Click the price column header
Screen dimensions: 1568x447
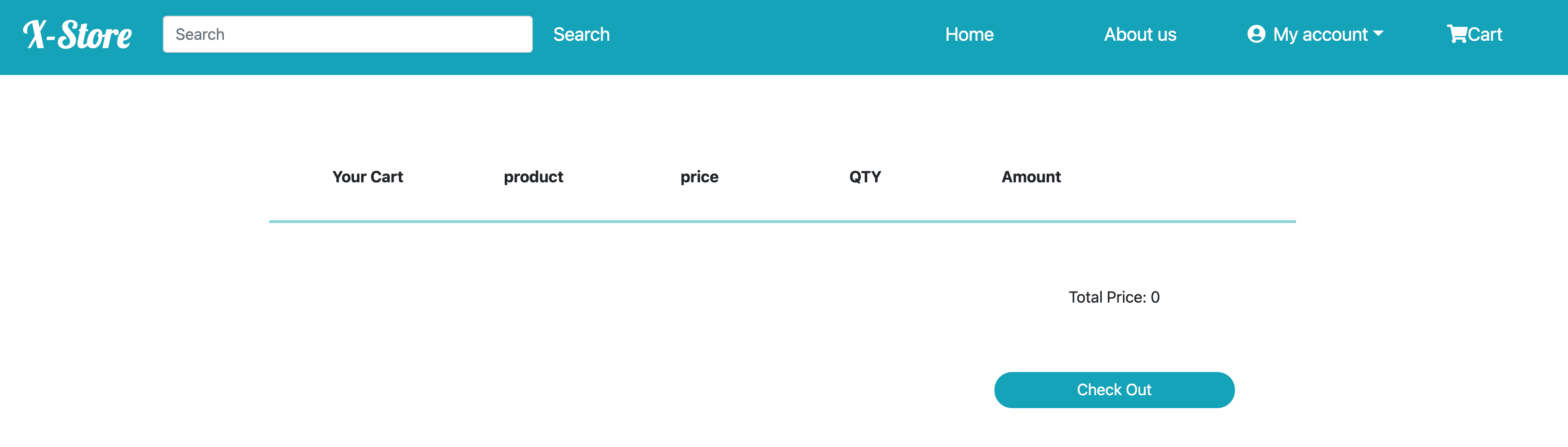(x=699, y=177)
